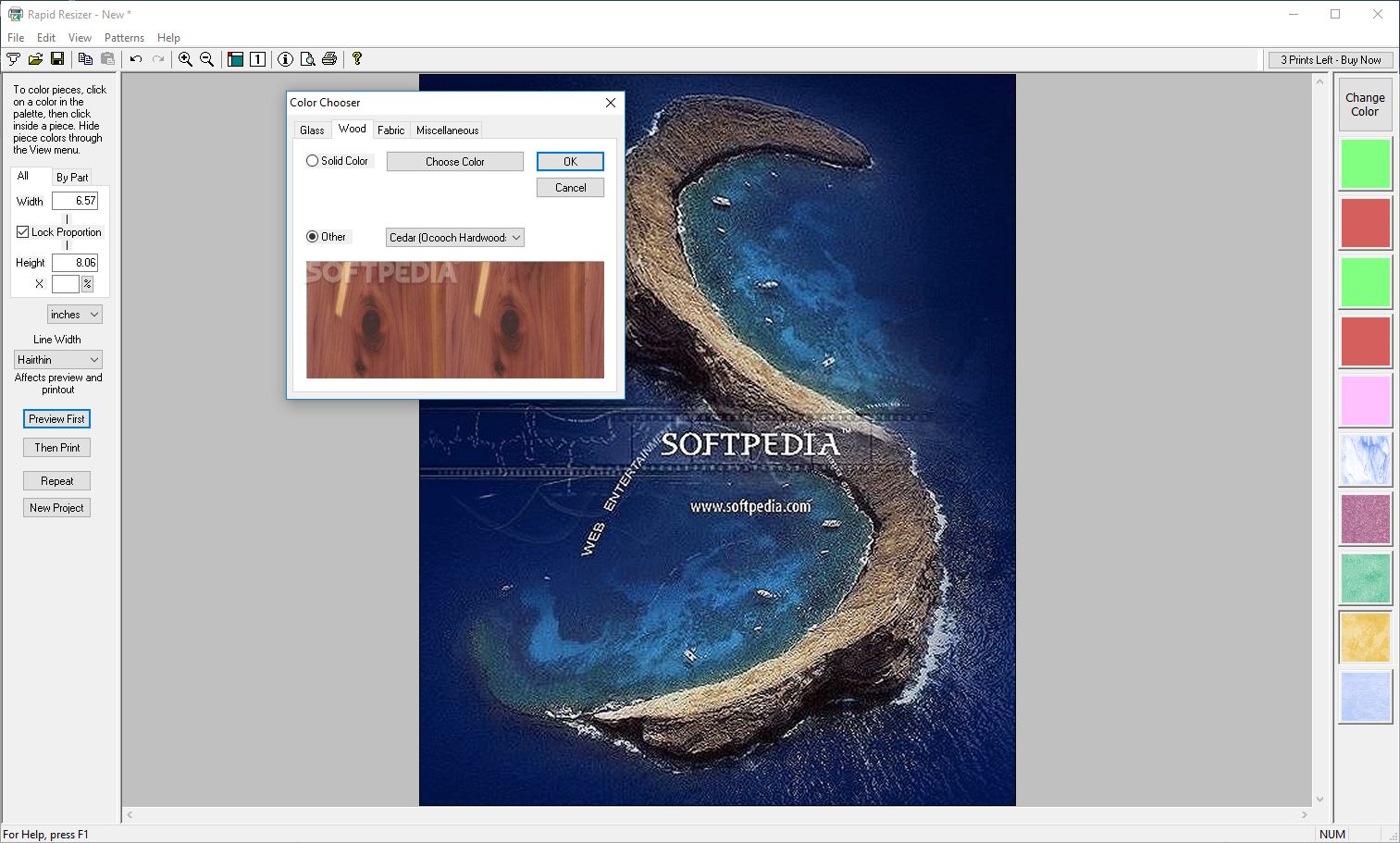Open the Edit menu
The width and height of the screenshot is (1400, 843).
[x=46, y=38]
